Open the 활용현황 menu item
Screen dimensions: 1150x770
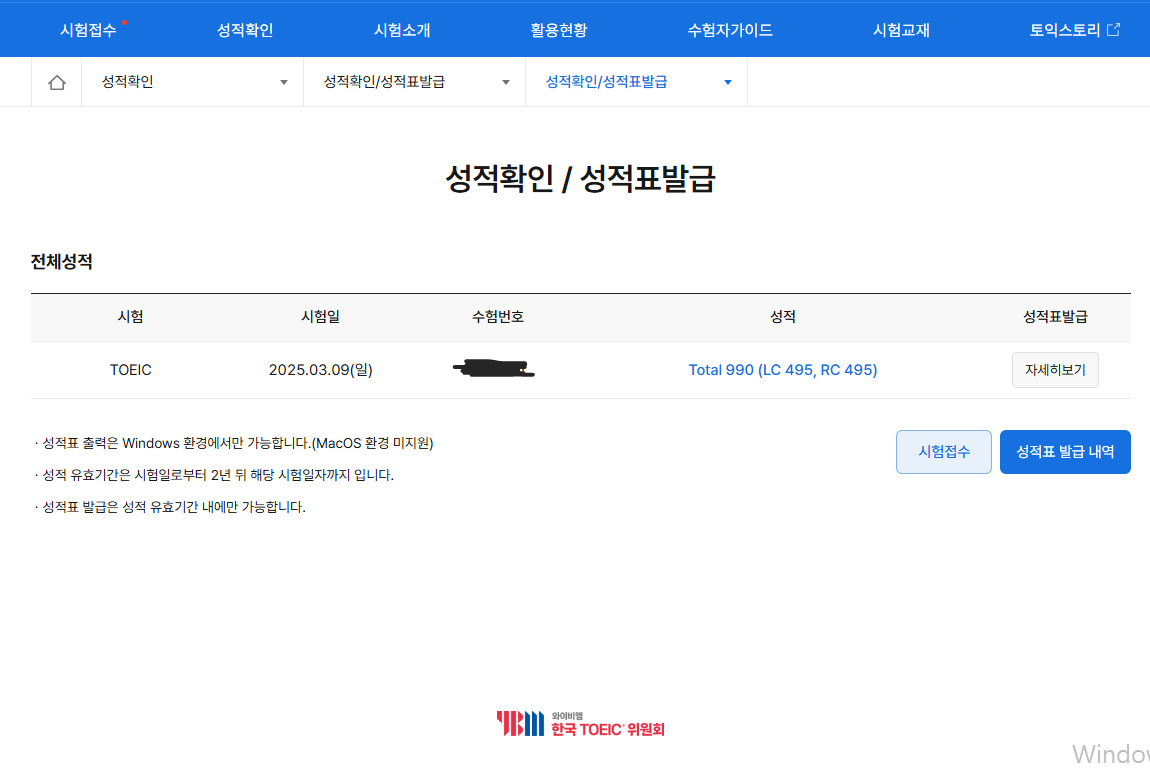pos(559,30)
